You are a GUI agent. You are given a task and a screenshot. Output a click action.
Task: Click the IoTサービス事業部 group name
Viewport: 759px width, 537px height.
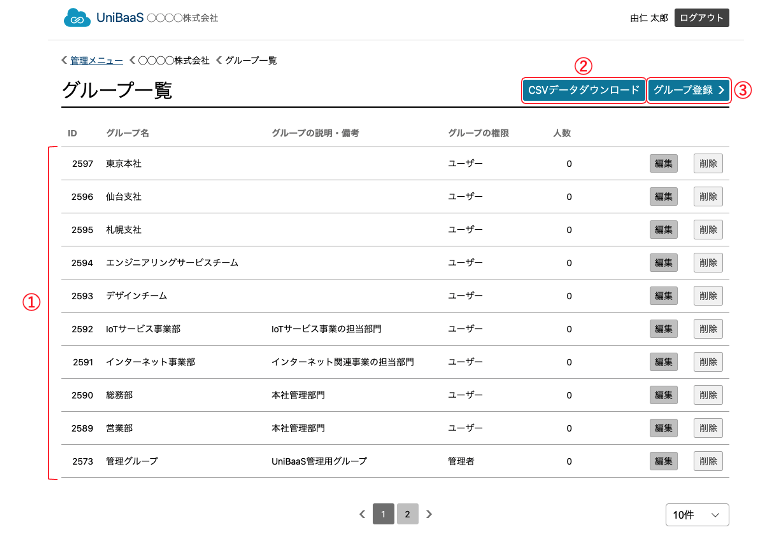[143, 329]
